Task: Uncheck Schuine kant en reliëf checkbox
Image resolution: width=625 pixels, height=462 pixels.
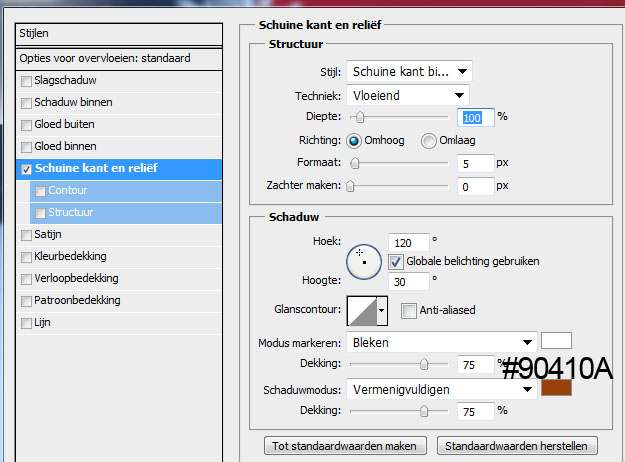Action: 26,169
